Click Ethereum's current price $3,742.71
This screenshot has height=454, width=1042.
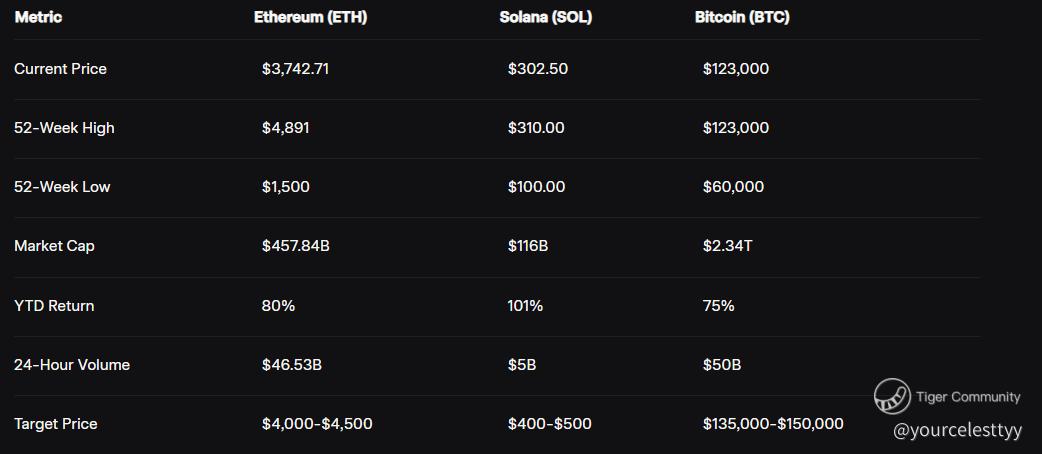pos(295,69)
